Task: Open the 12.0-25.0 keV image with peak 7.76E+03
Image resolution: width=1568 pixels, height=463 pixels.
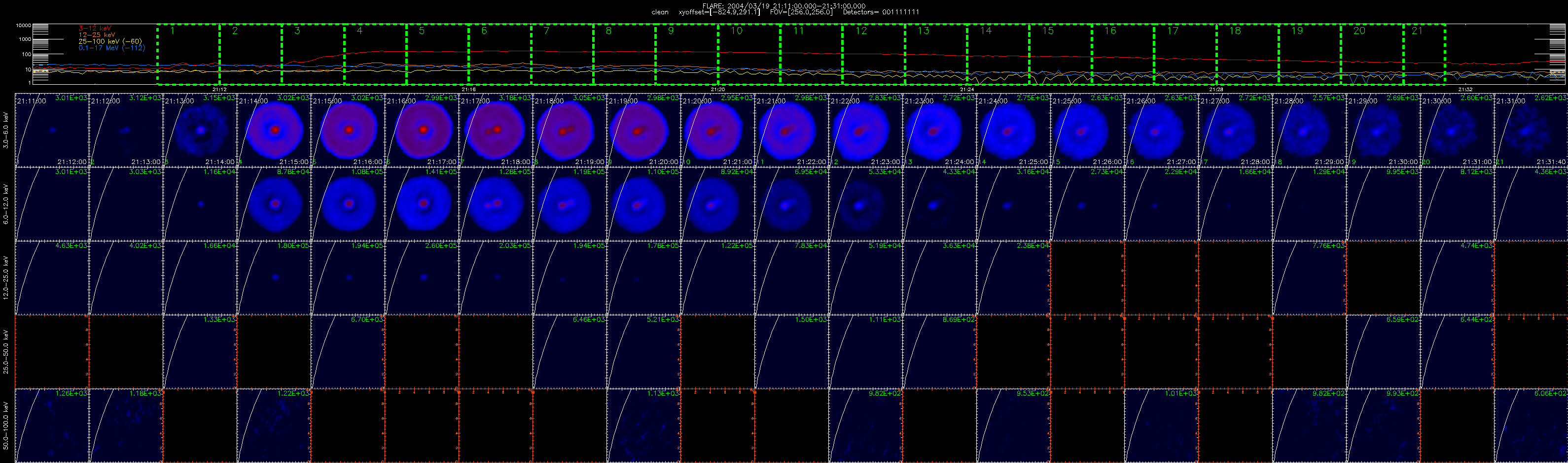Action: tap(1309, 278)
